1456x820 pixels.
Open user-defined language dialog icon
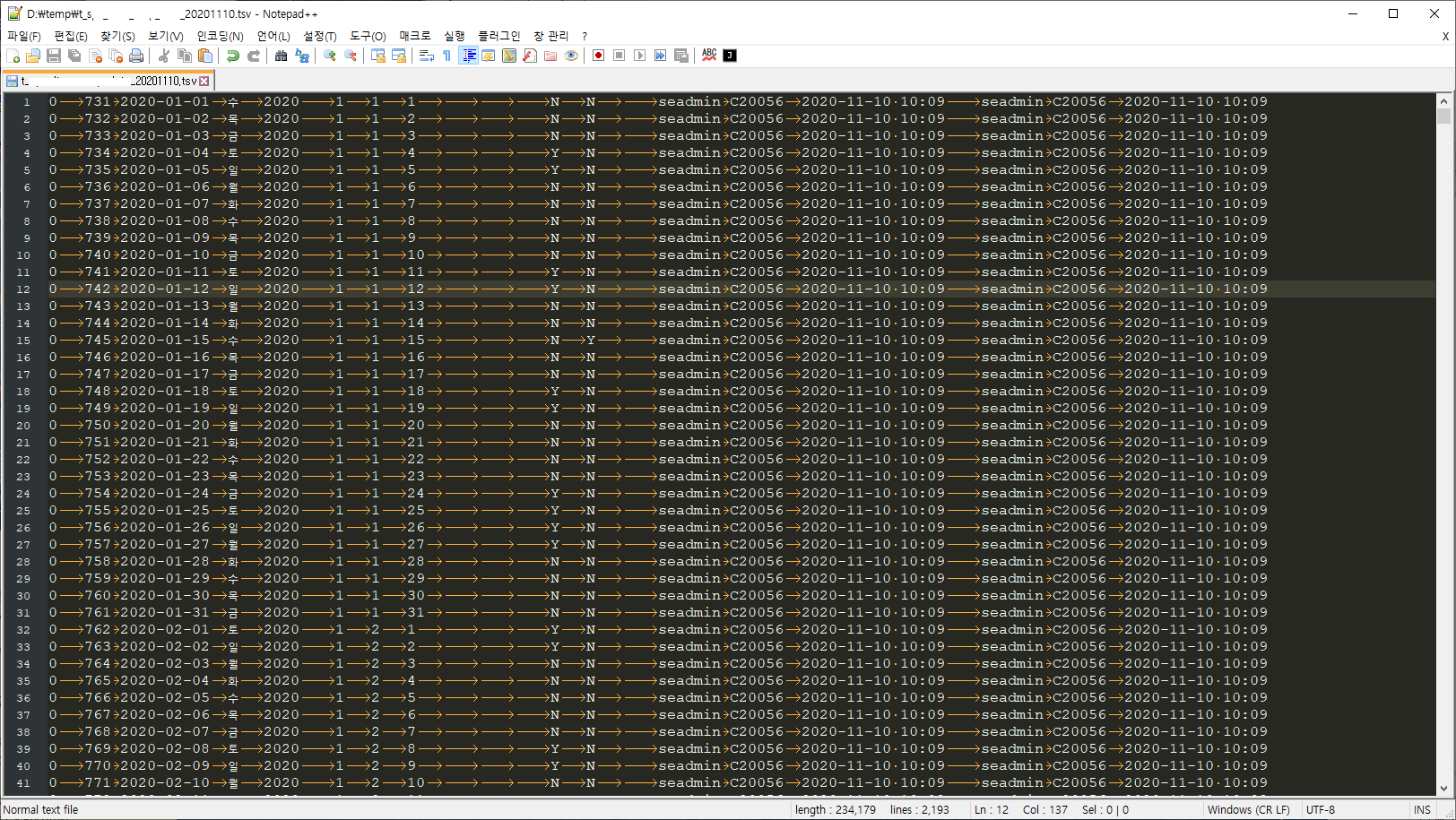click(489, 56)
